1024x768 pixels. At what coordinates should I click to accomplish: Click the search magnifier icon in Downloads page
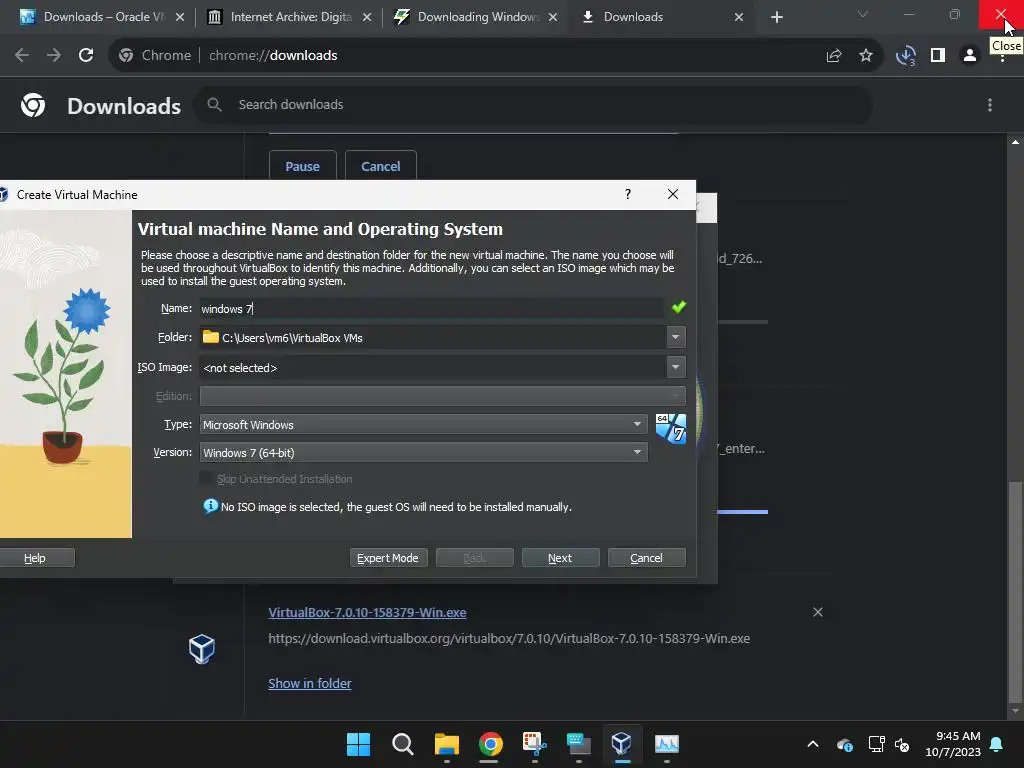[x=214, y=104]
